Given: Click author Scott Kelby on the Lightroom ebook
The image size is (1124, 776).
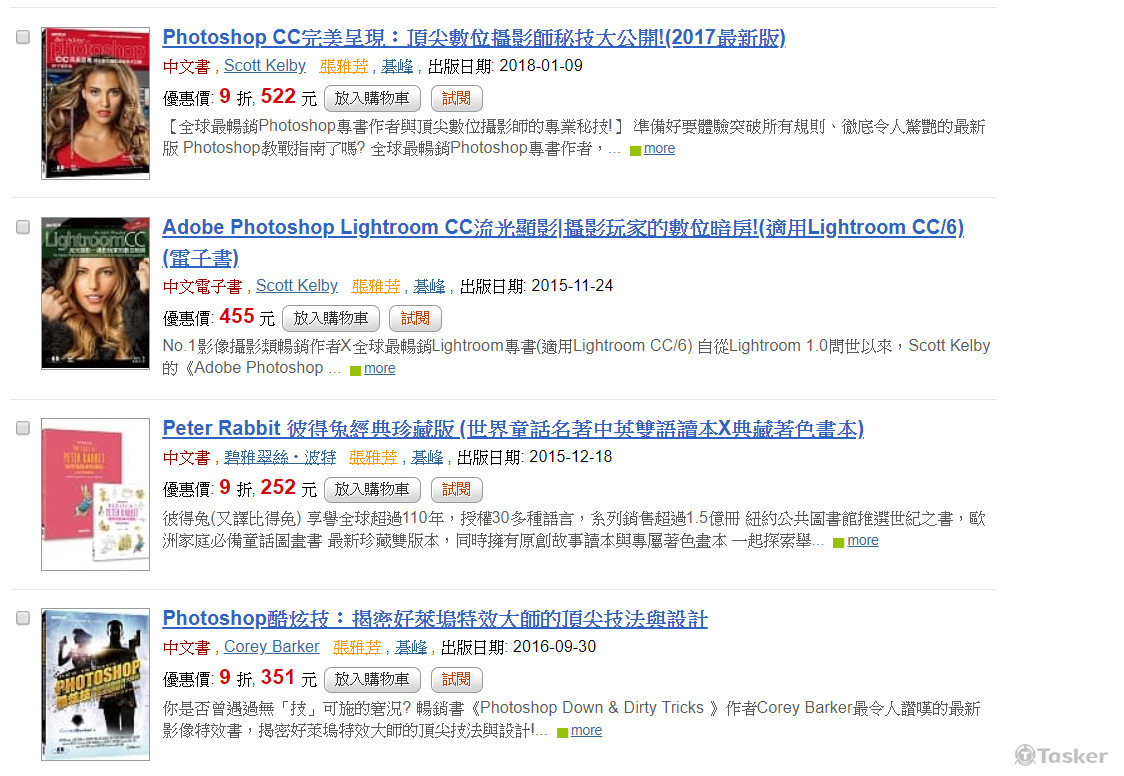Looking at the screenshot, I should 297,286.
